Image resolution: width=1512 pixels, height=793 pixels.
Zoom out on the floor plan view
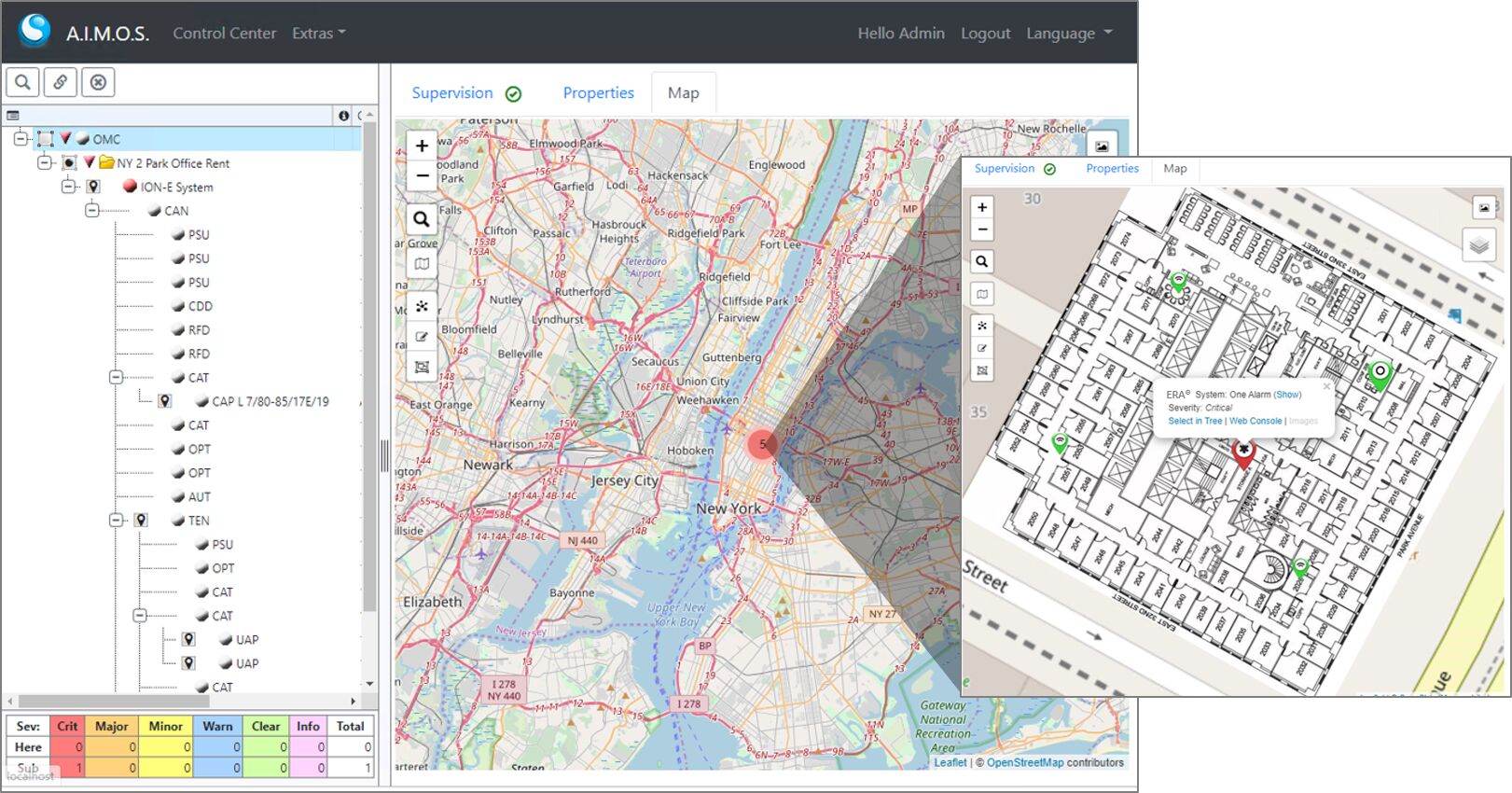(x=982, y=230)
